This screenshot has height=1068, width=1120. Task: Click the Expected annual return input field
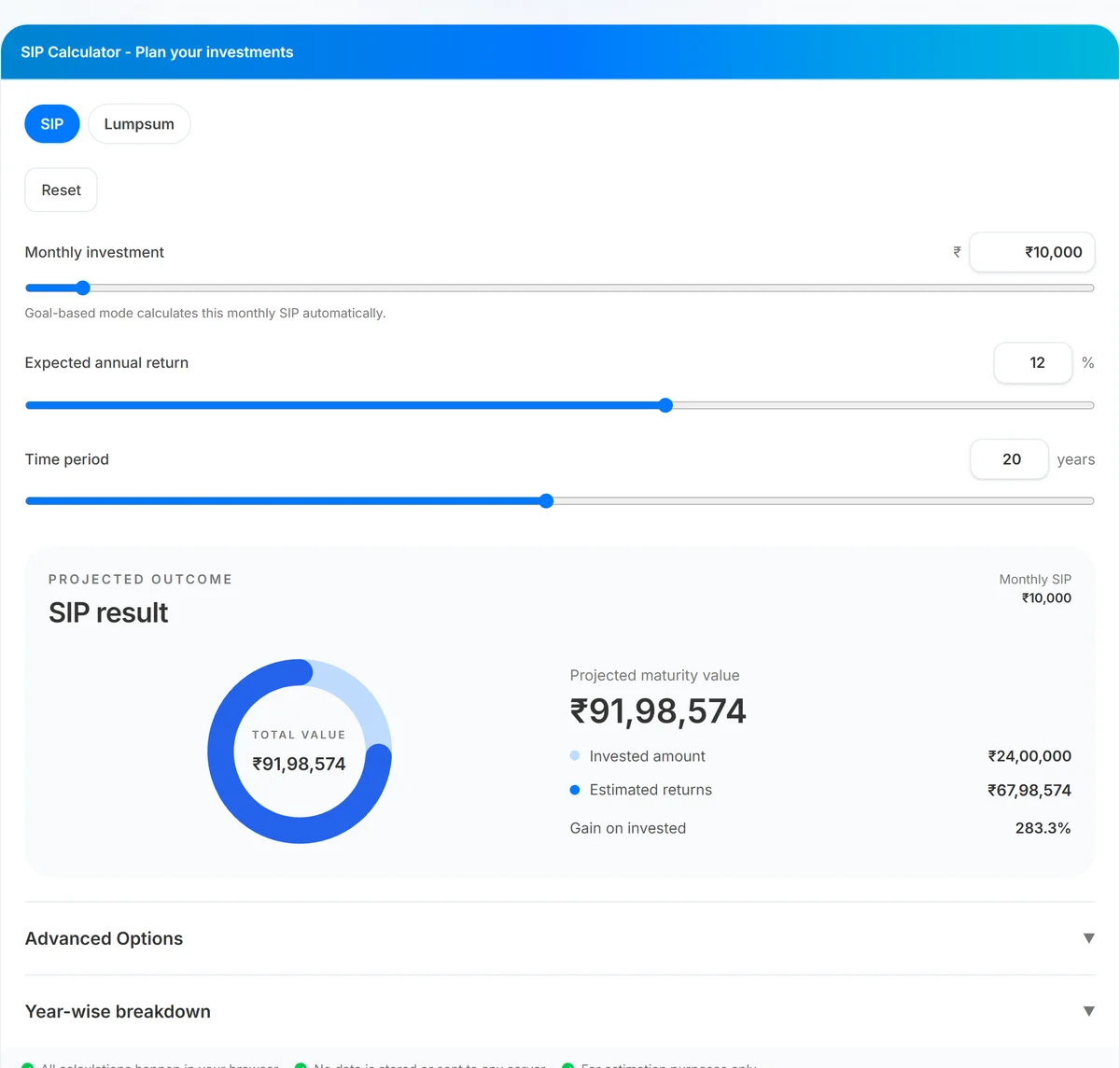tap(1033, 363)
